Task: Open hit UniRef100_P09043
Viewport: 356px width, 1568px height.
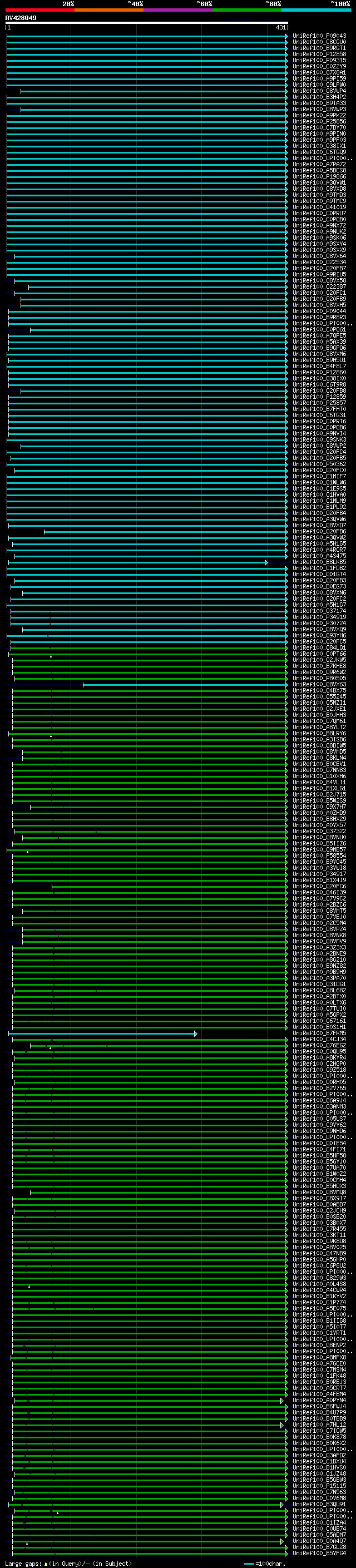Action: point(319,36)
